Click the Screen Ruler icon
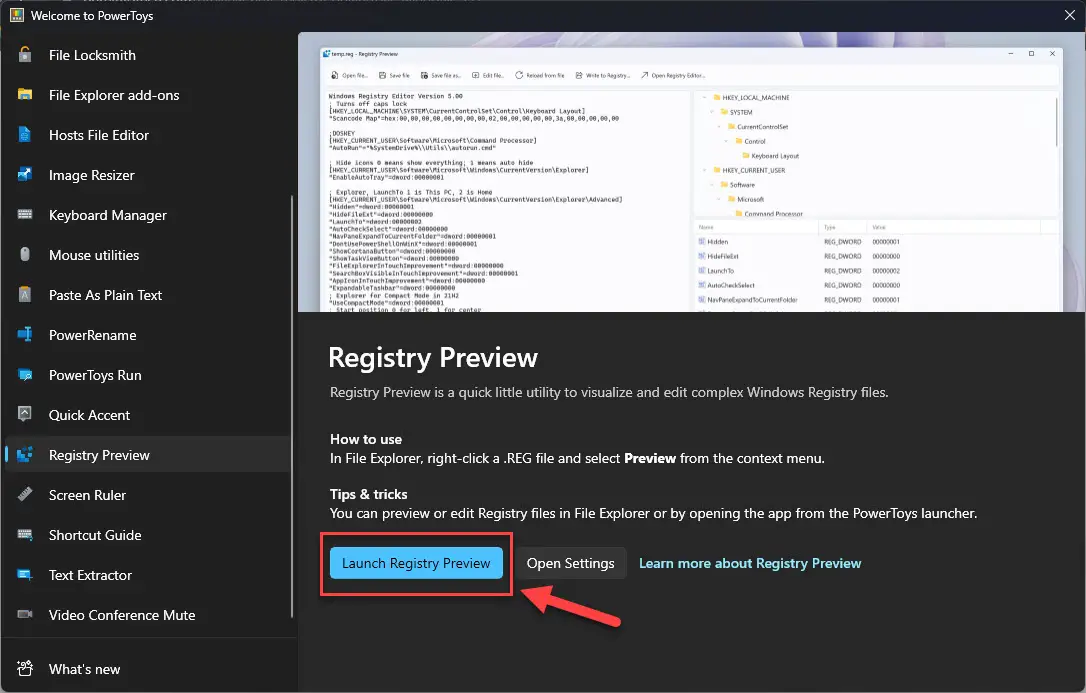Image resolution: width=1086 pixels, height=693 pixels. click(25, 494)
